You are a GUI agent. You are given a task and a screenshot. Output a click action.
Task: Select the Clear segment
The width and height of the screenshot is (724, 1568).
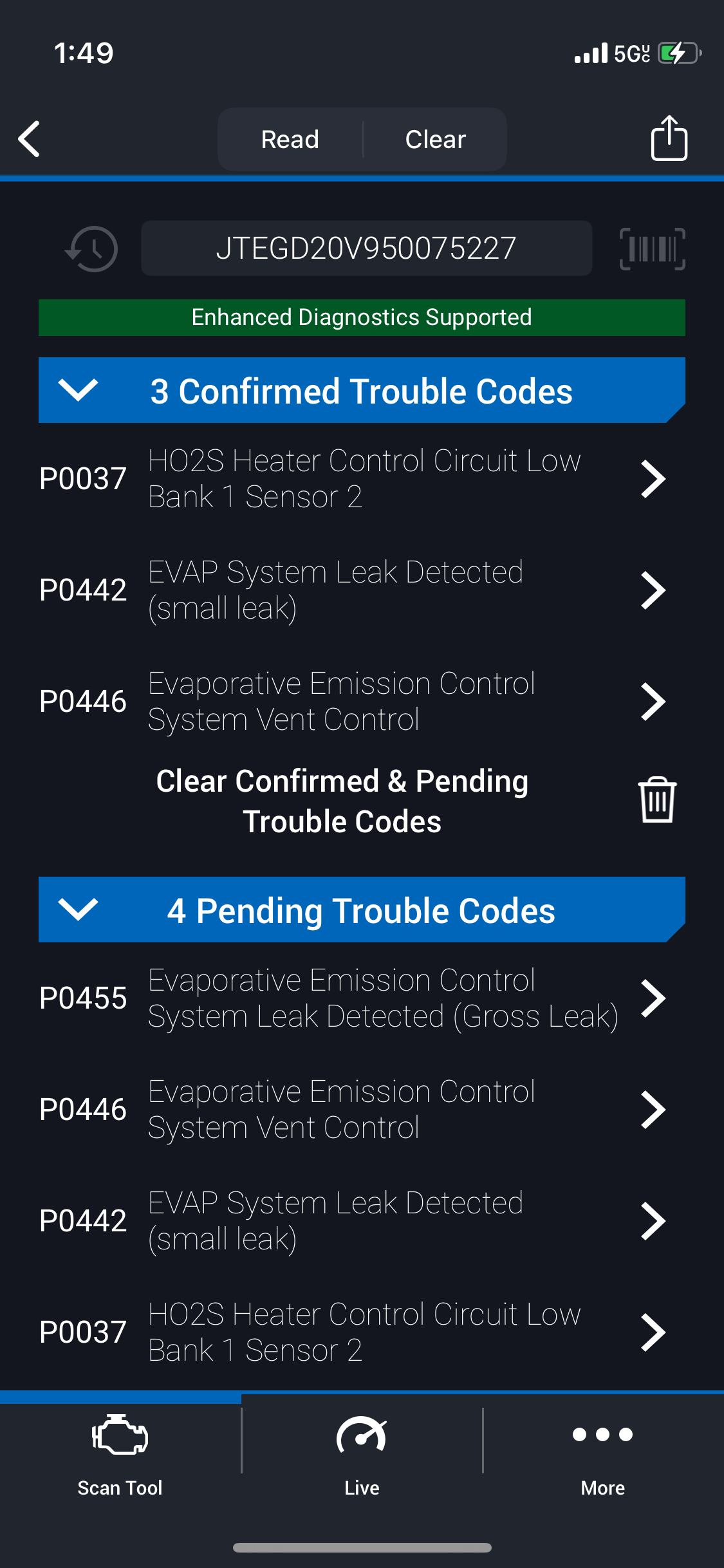tap(436, 140)
